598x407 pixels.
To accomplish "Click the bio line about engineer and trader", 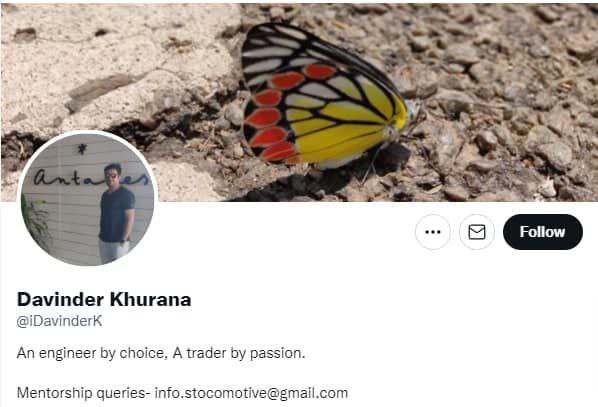I will tap(161, 353).
